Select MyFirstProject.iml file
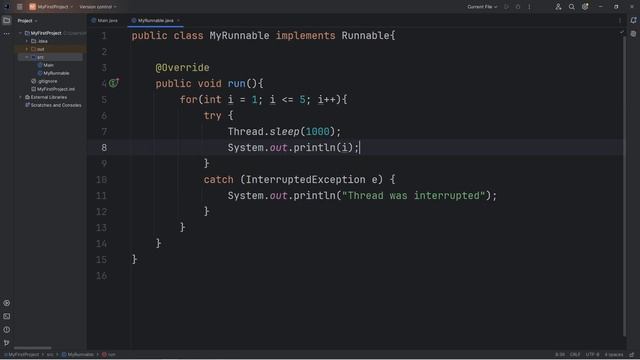The image size is (640, 360). point(53,89)
